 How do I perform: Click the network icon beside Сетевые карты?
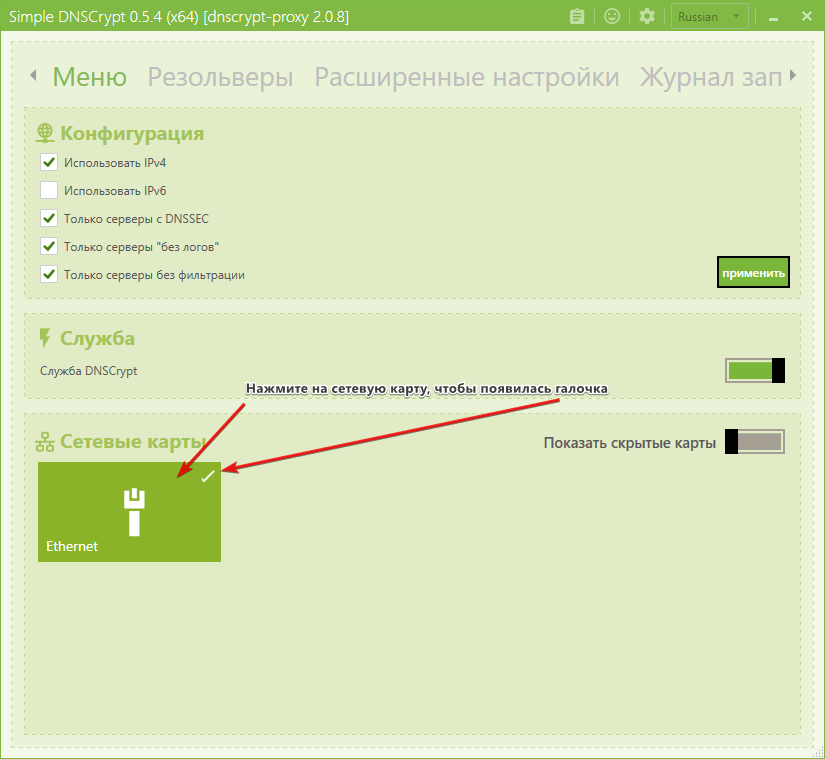pyautogui.click(x=44, y=442)
